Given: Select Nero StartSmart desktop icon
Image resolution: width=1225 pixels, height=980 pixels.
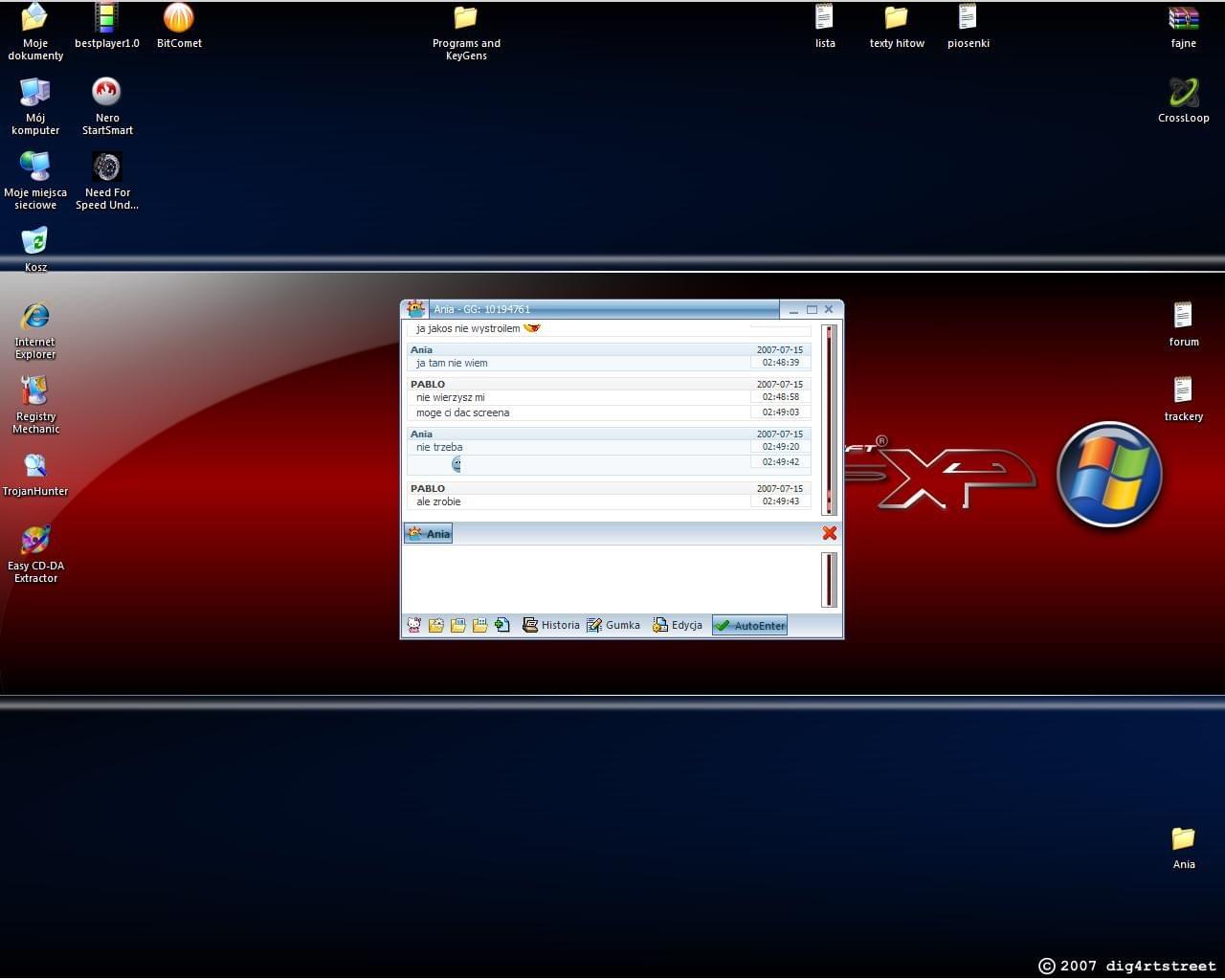Looking at the screenshot, I should click(x=107, y=106).
